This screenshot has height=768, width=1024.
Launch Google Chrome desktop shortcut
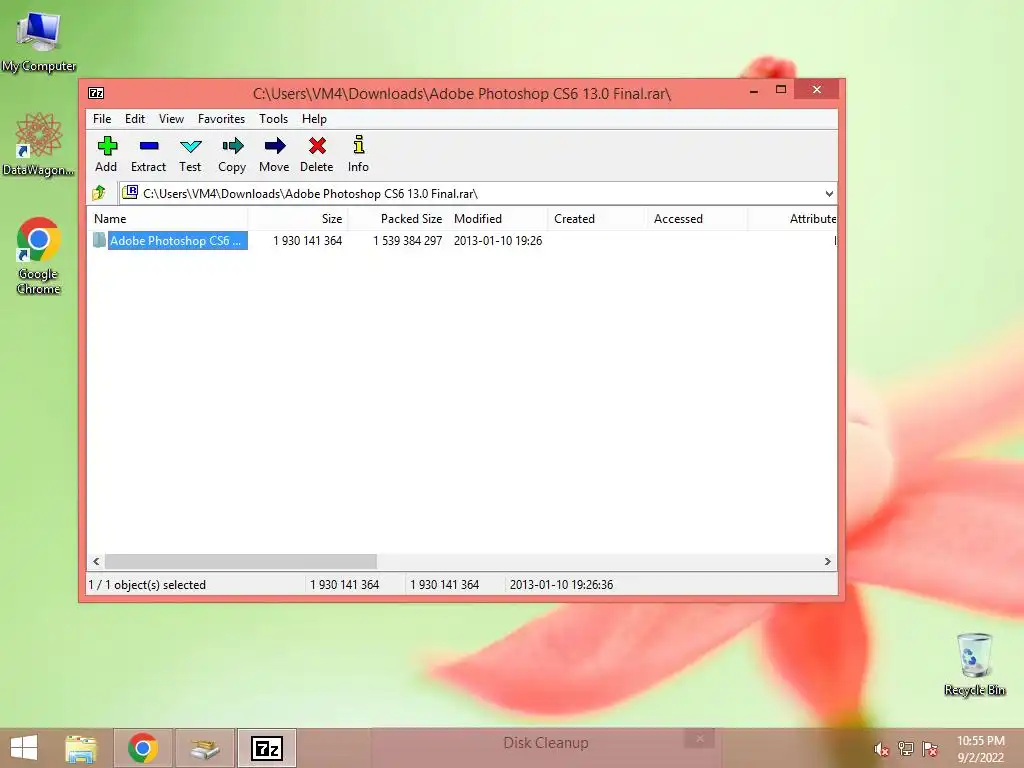(x=39, y=256)
